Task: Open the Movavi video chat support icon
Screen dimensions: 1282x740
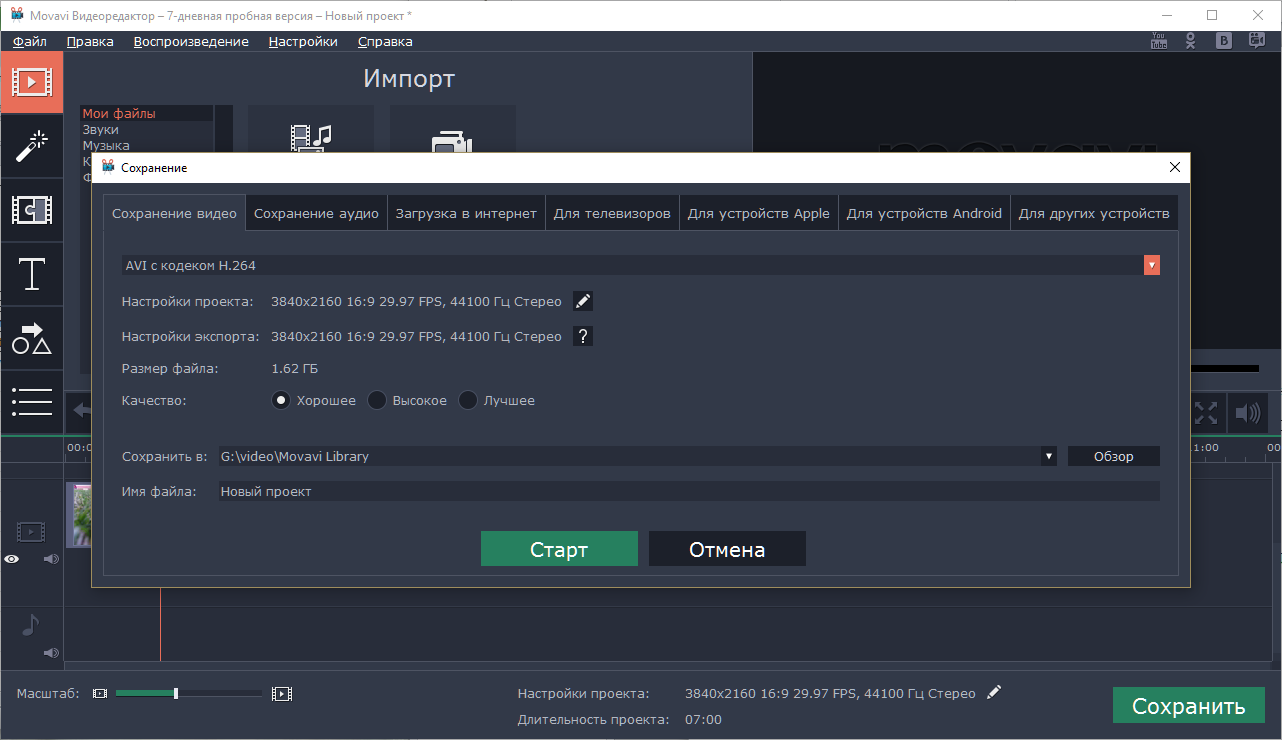Action: (1255, 41)
